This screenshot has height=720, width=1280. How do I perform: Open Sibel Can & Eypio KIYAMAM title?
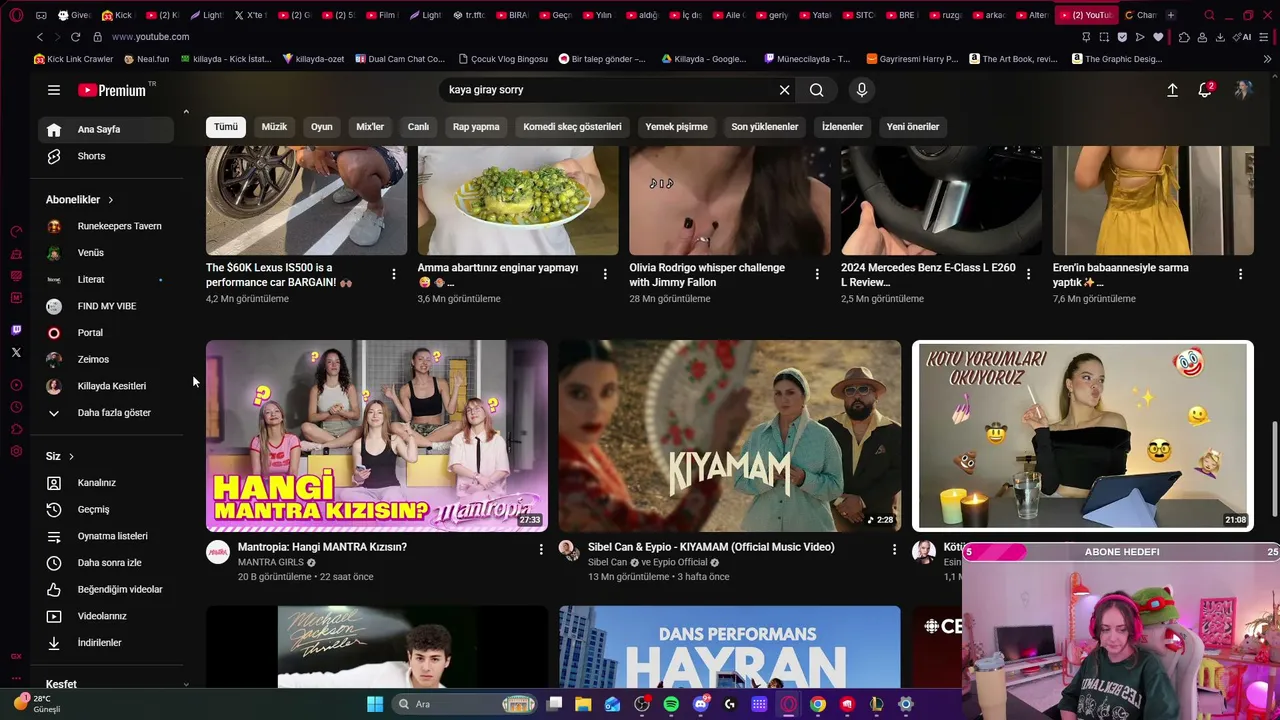711,547
